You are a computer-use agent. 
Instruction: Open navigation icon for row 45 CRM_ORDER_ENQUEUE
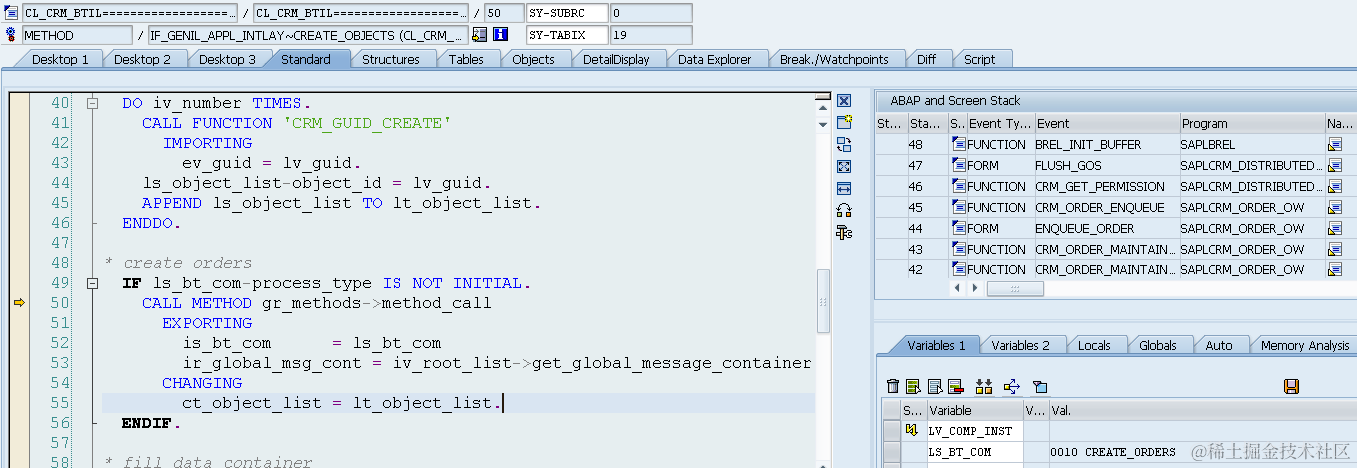click(x=1335, y=207)
